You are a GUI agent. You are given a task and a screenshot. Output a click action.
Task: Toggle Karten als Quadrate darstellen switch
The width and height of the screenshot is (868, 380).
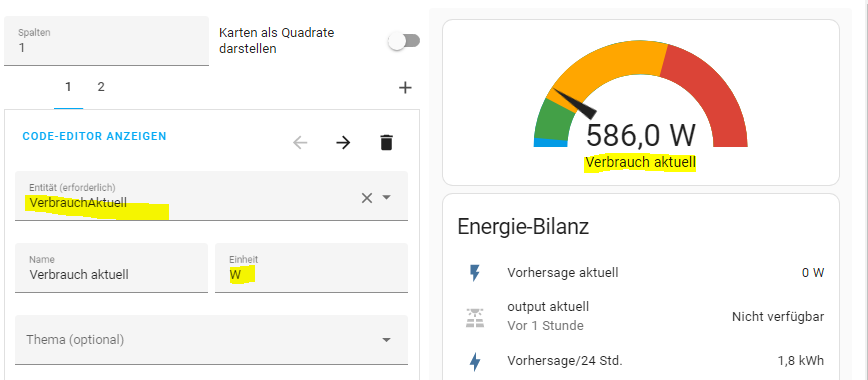pos(405,41)
